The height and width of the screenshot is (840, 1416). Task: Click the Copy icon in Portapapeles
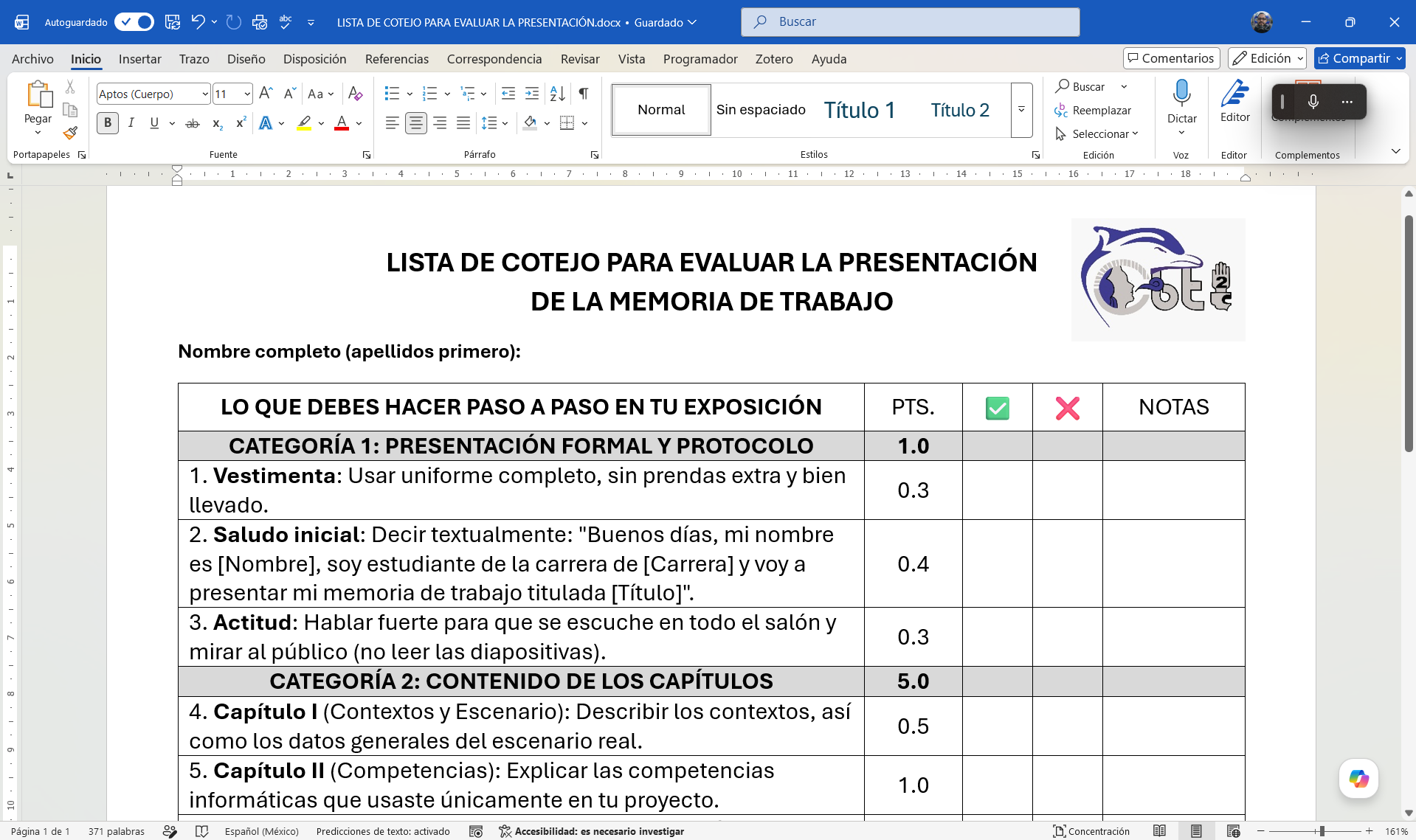click(70, 110)
